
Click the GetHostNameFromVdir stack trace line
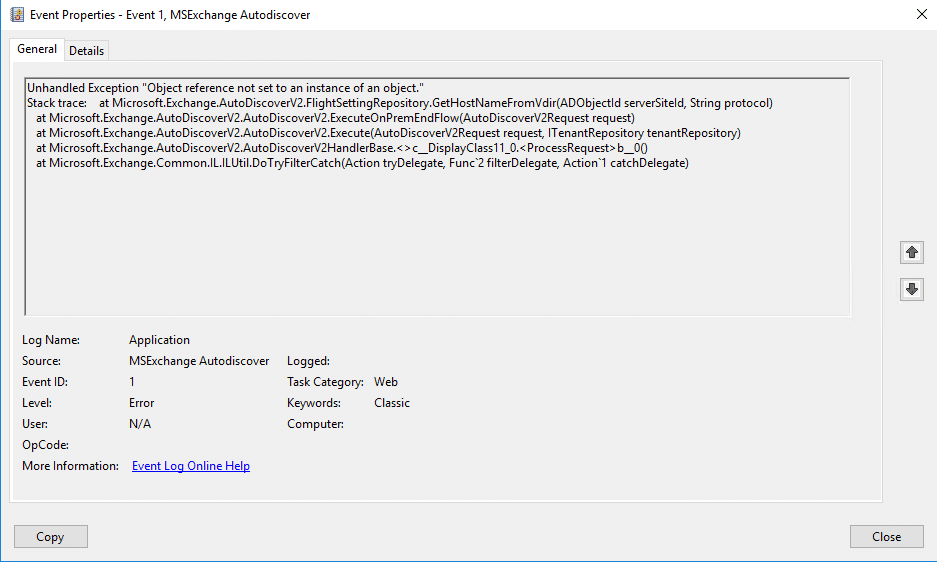[400, 103]
